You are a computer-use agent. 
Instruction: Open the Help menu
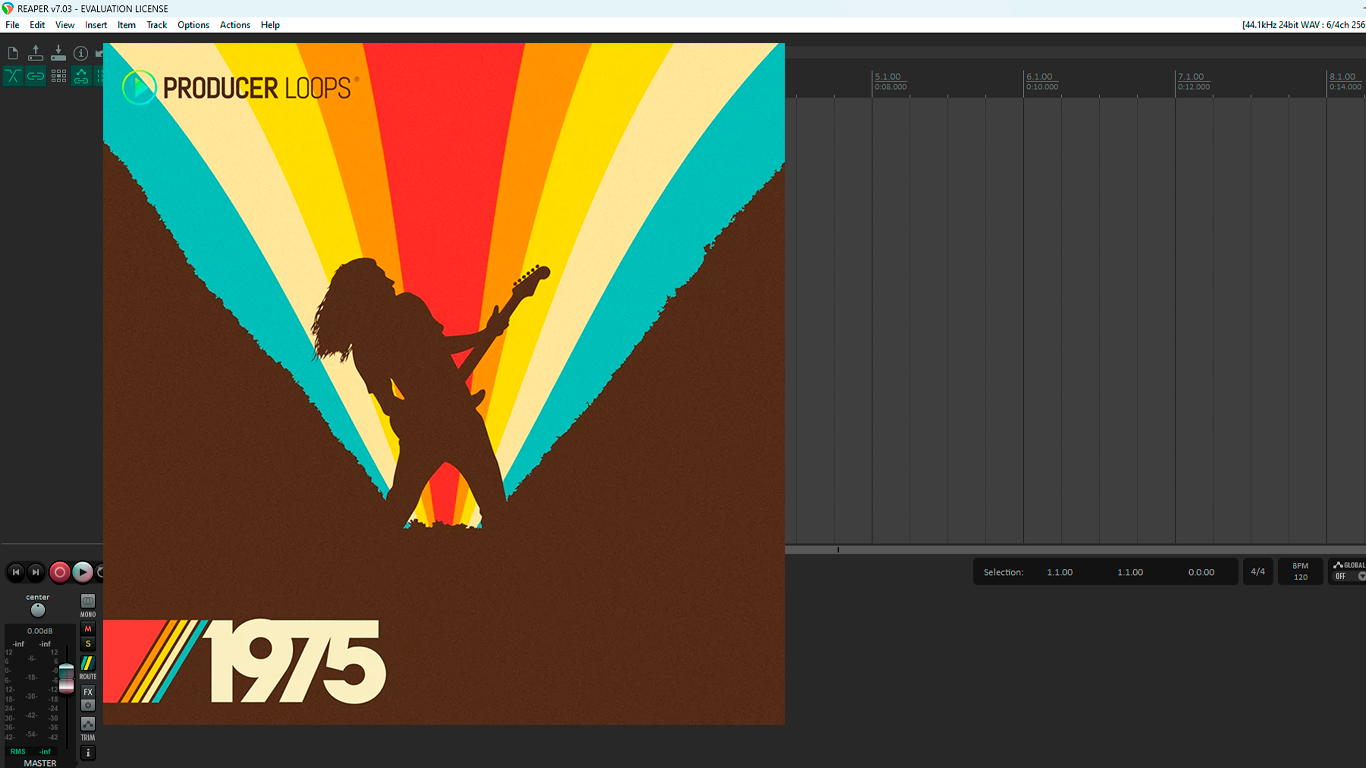pos(270,25)
